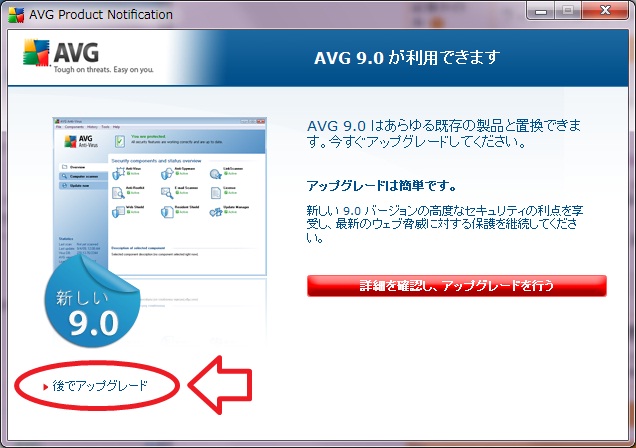Image resolution: width=636 pixels, height=448 pixels.
Task: Click the disabled maximize window button
Action: (568, 11)
